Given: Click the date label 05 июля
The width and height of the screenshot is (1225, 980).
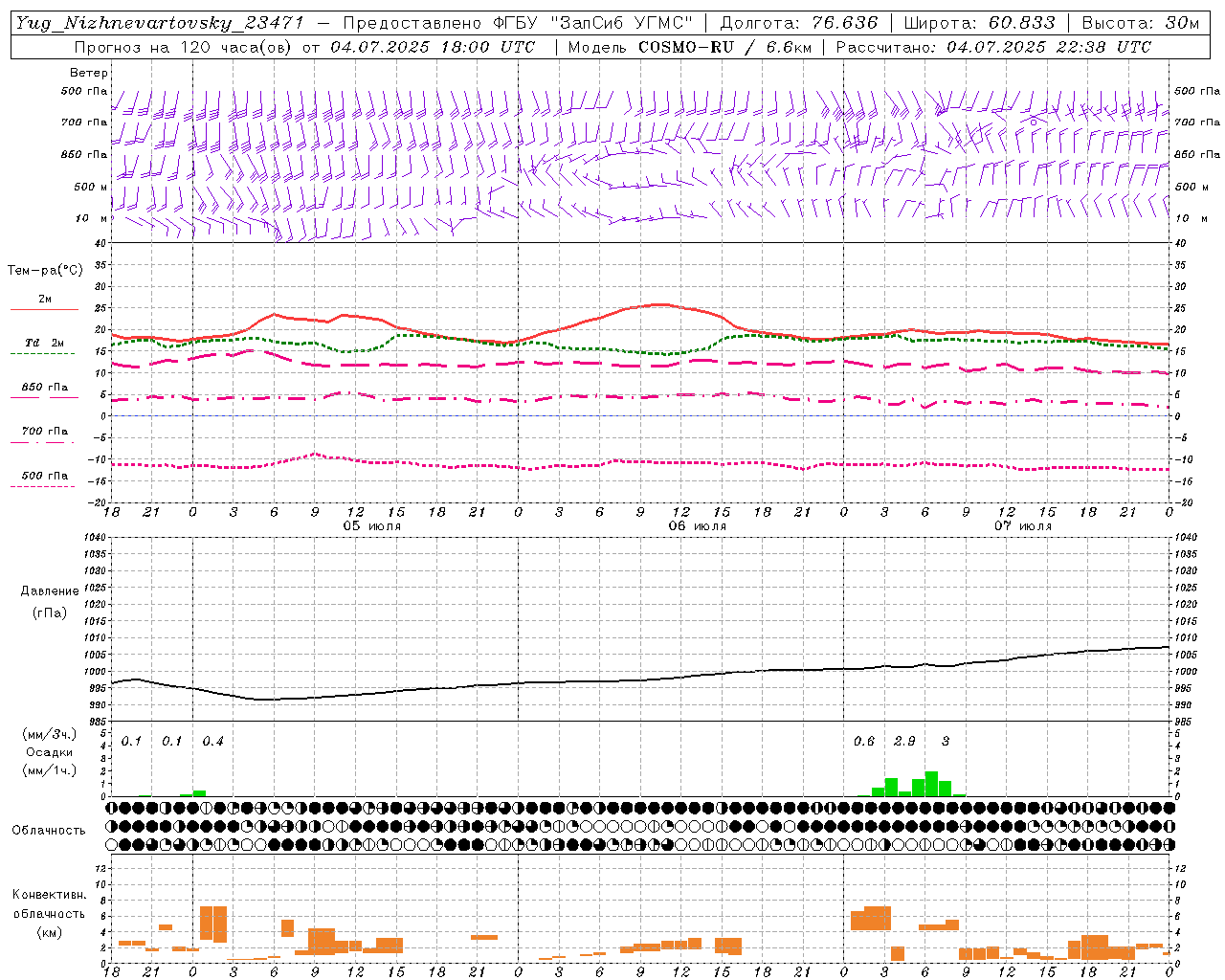Looking at the screenshot, I should click(372, 526).
